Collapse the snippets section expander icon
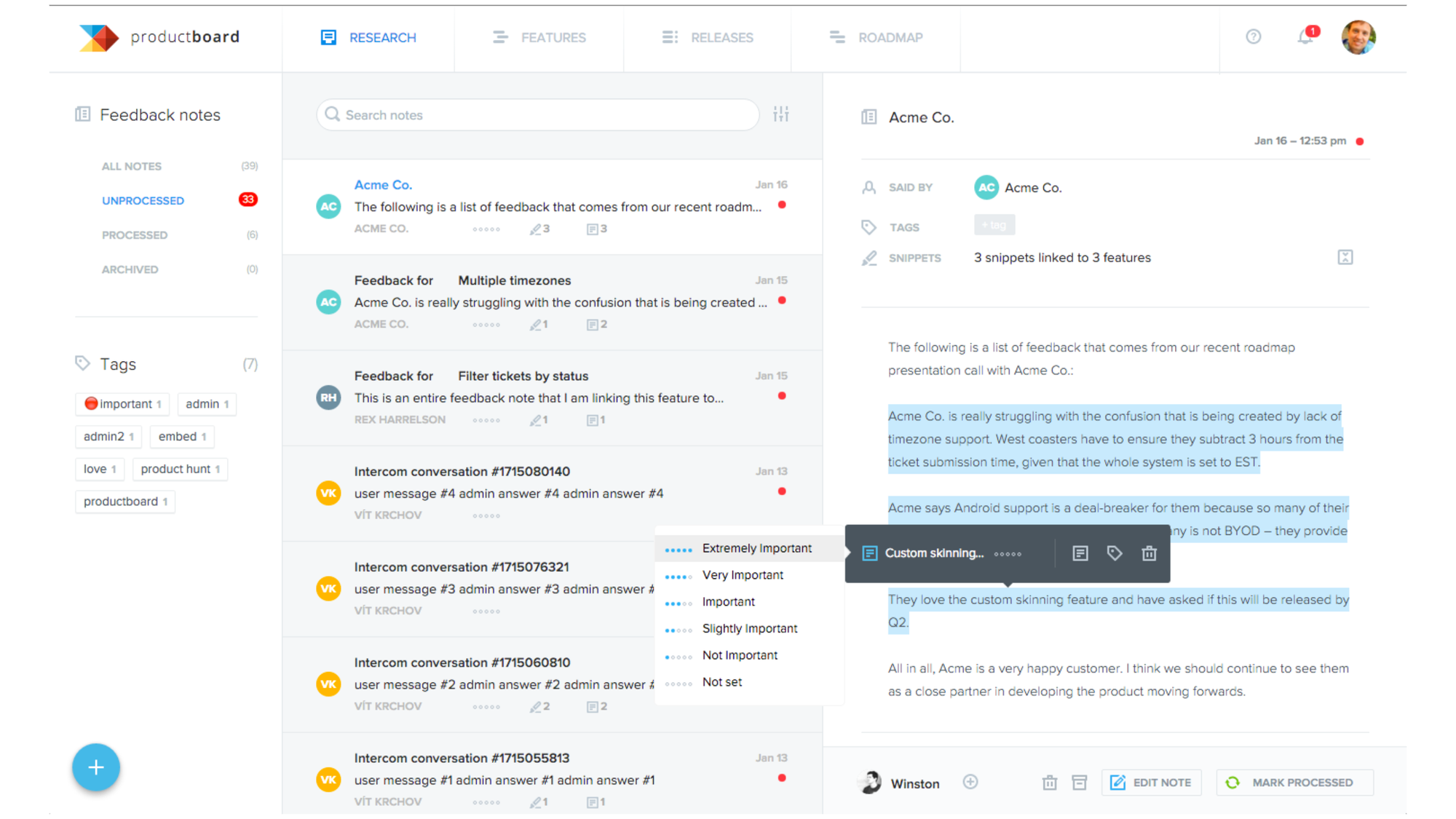The width and height of the screenshot is (1456, 819). click(x=1345, y=257)
